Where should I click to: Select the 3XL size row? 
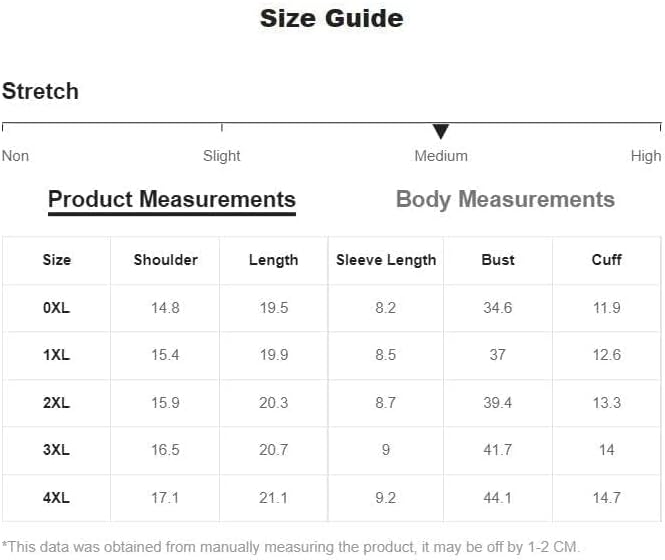pyautogui.click(x=332, y=450)
